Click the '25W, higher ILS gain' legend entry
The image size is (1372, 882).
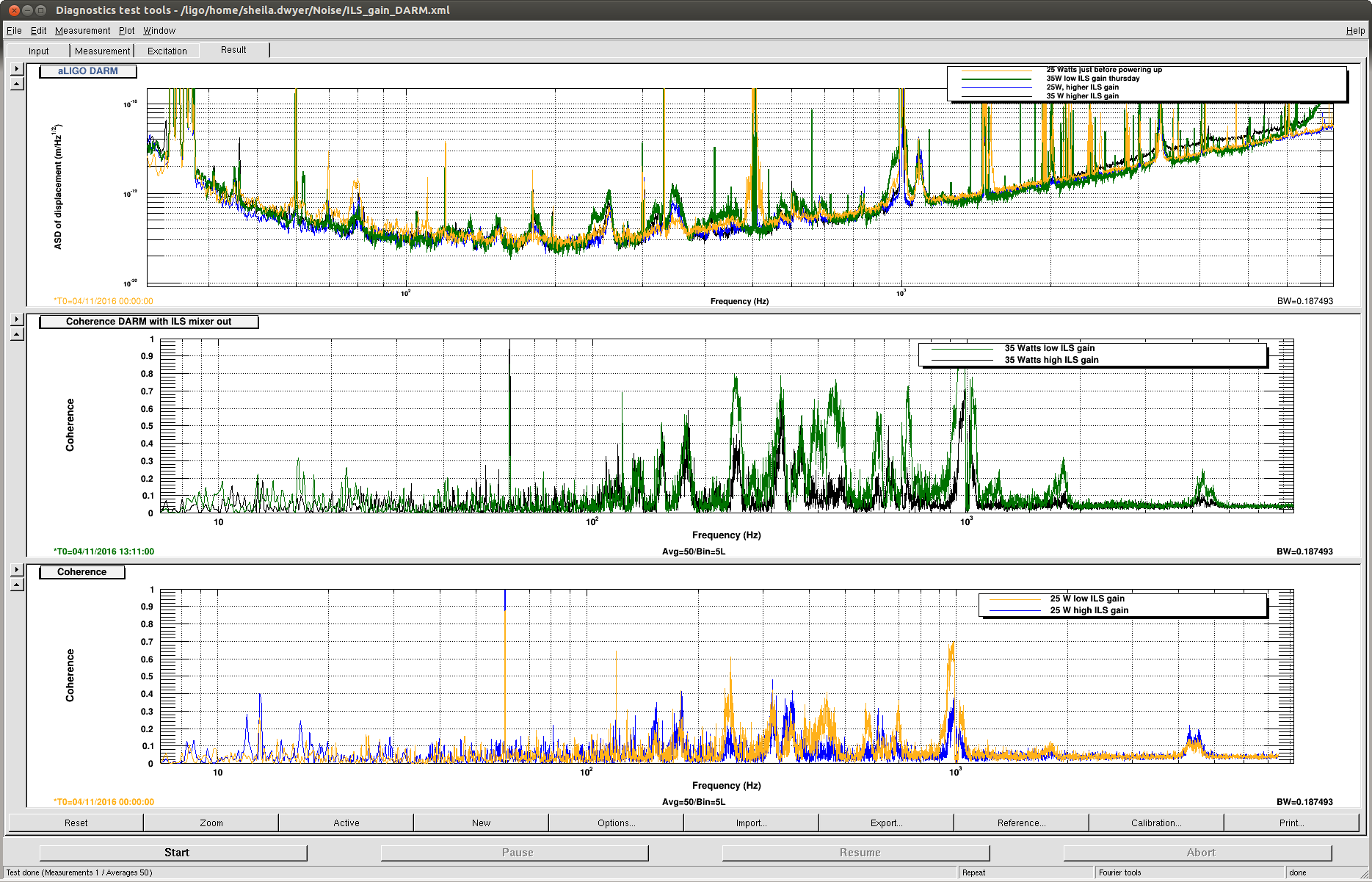1083,87
